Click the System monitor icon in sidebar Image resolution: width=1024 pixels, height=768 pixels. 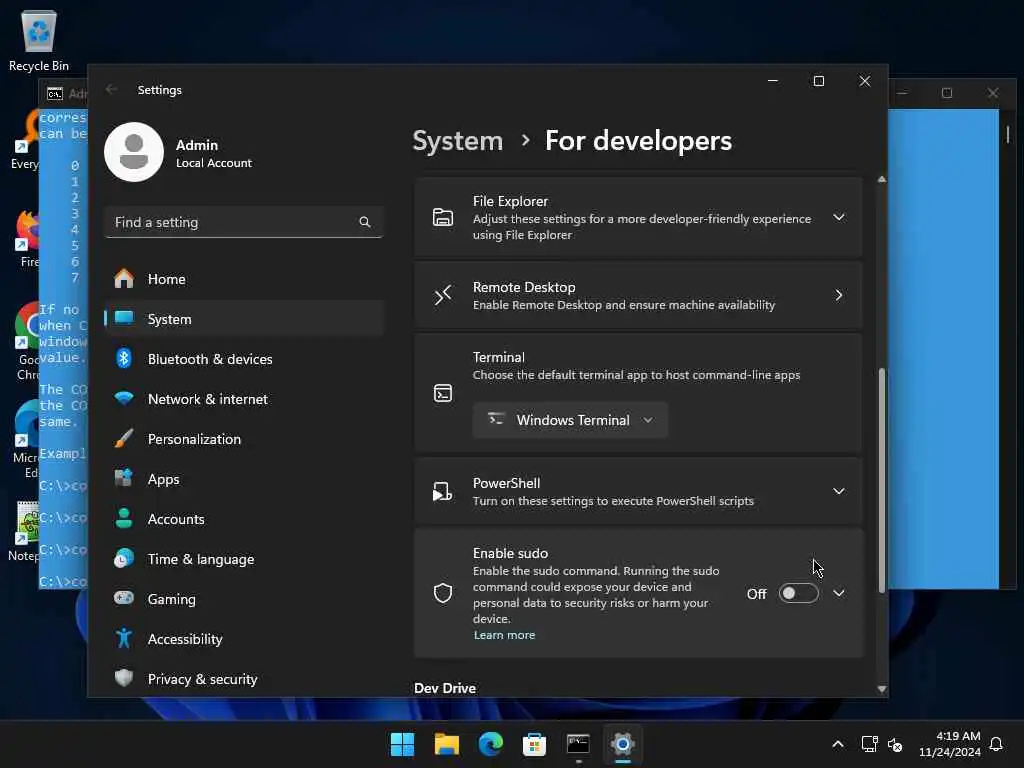(124, 318)
